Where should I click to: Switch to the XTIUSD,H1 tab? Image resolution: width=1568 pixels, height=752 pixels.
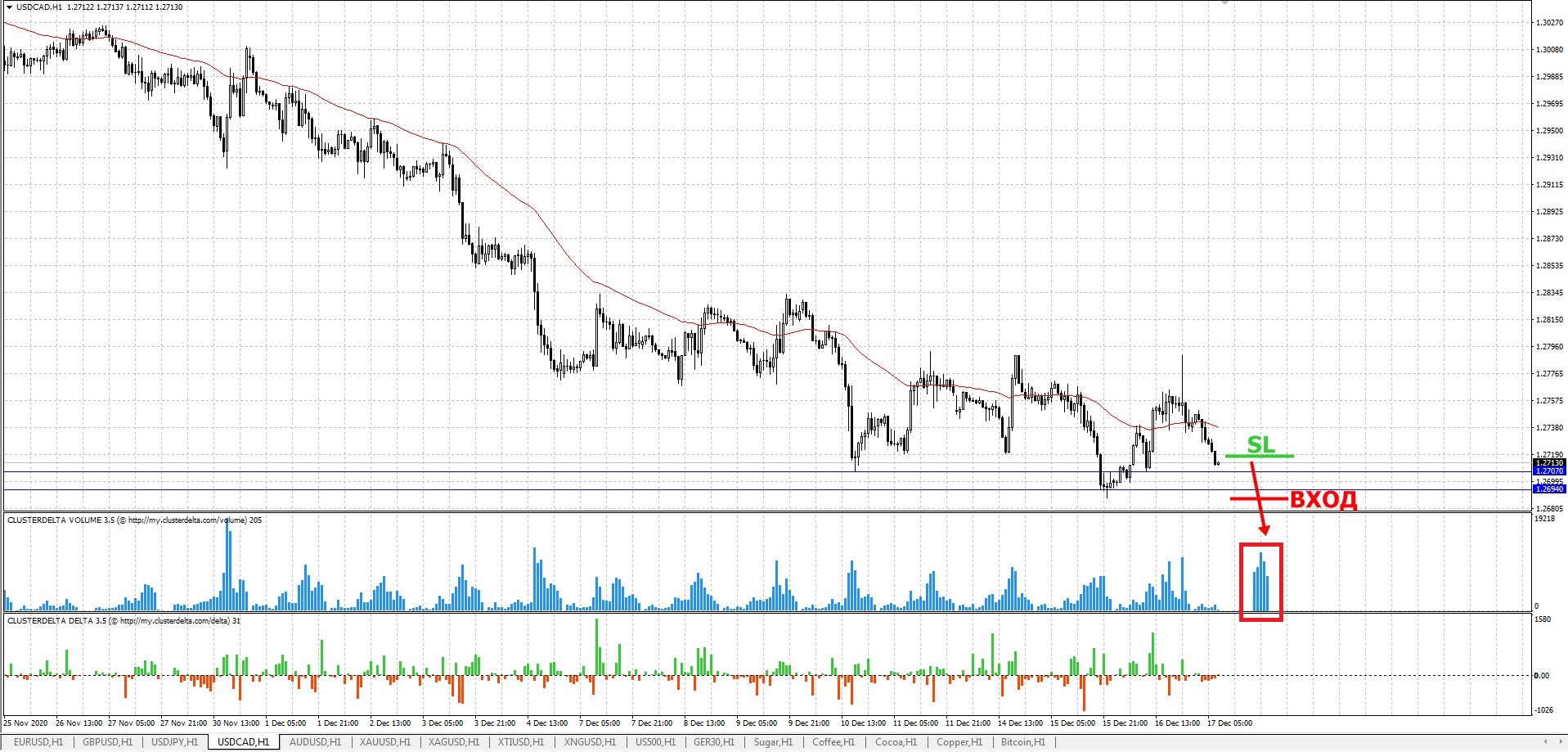pos(521,742)
